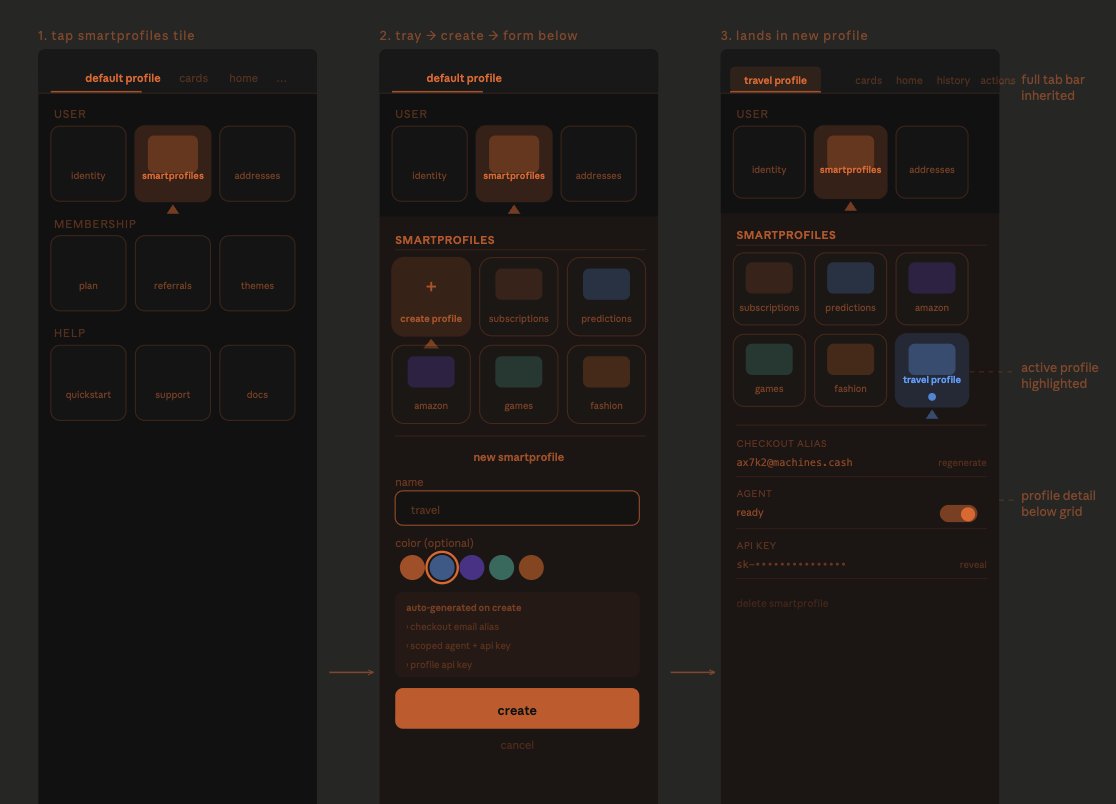Click reveal beside the API key
1116x804 pixels.
972,565
